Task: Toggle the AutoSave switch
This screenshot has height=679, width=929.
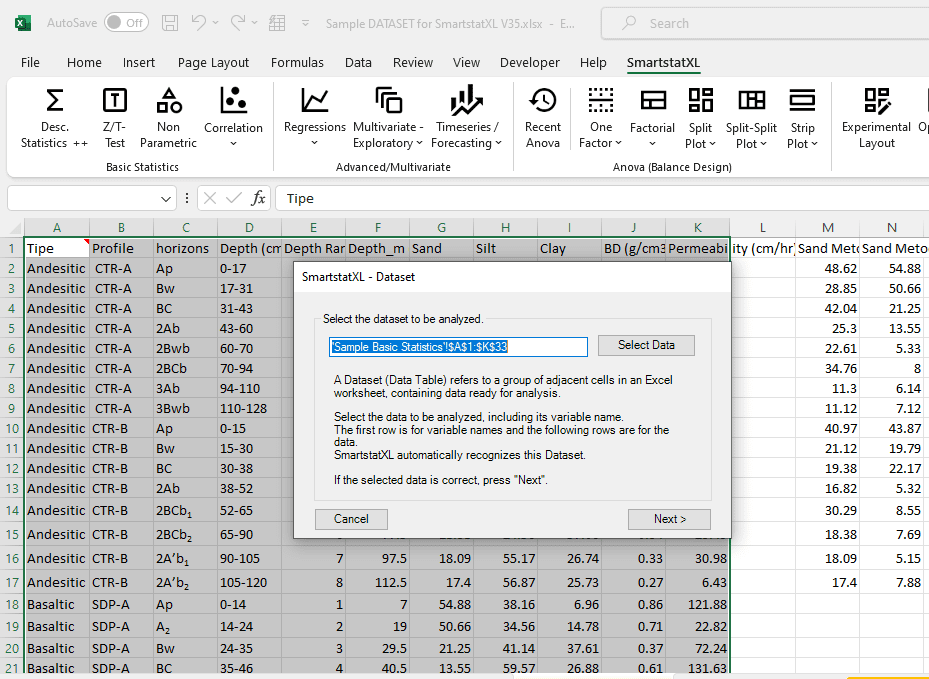Action: [126, 23]
